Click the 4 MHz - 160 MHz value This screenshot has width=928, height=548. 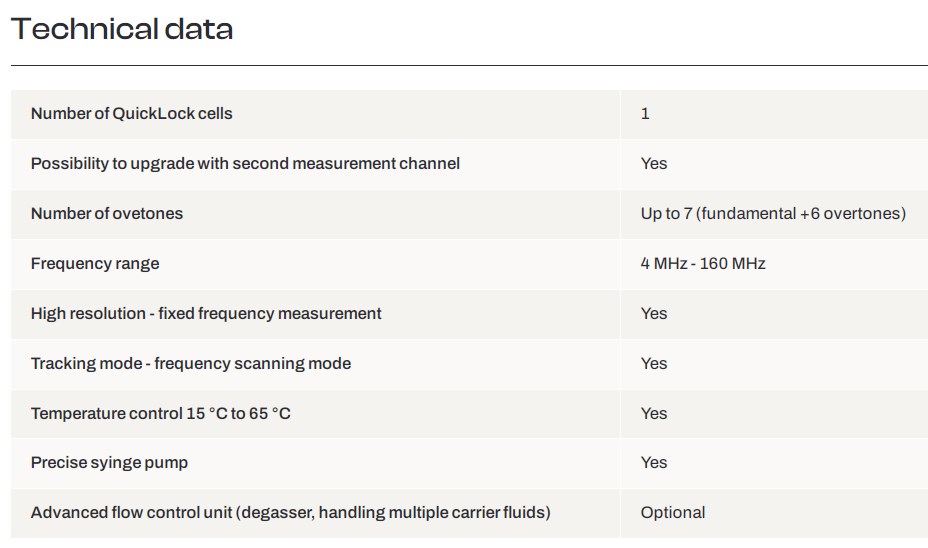(x=703, y=263)
